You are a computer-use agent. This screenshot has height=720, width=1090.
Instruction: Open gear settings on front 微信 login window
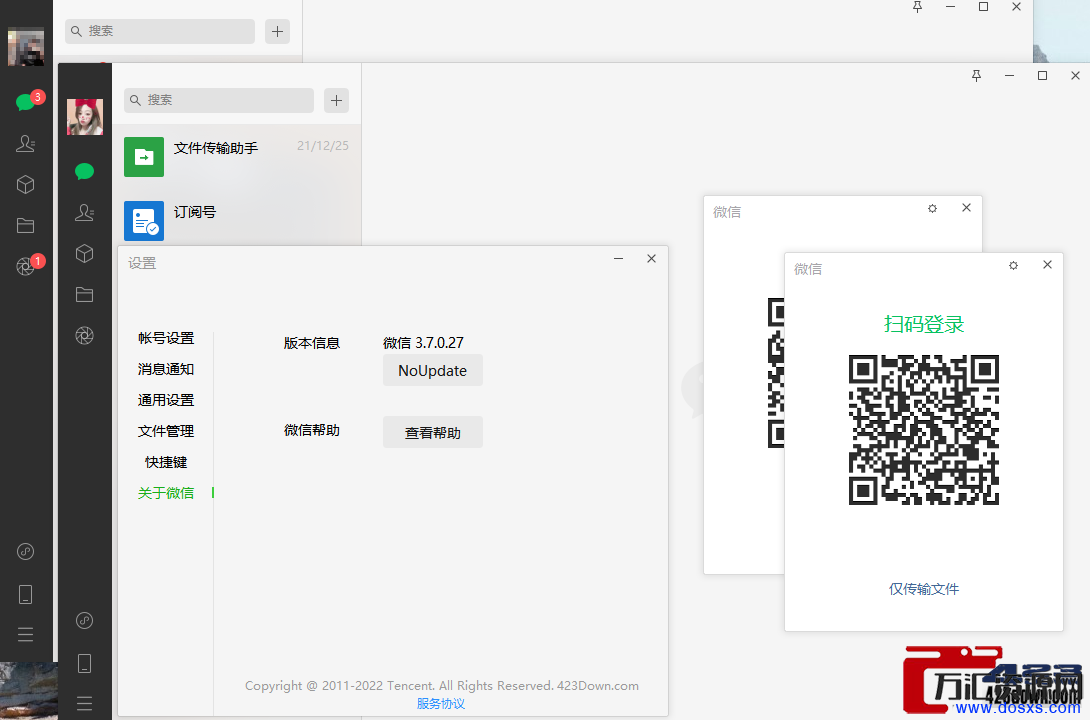click(x=1014, y=265)
